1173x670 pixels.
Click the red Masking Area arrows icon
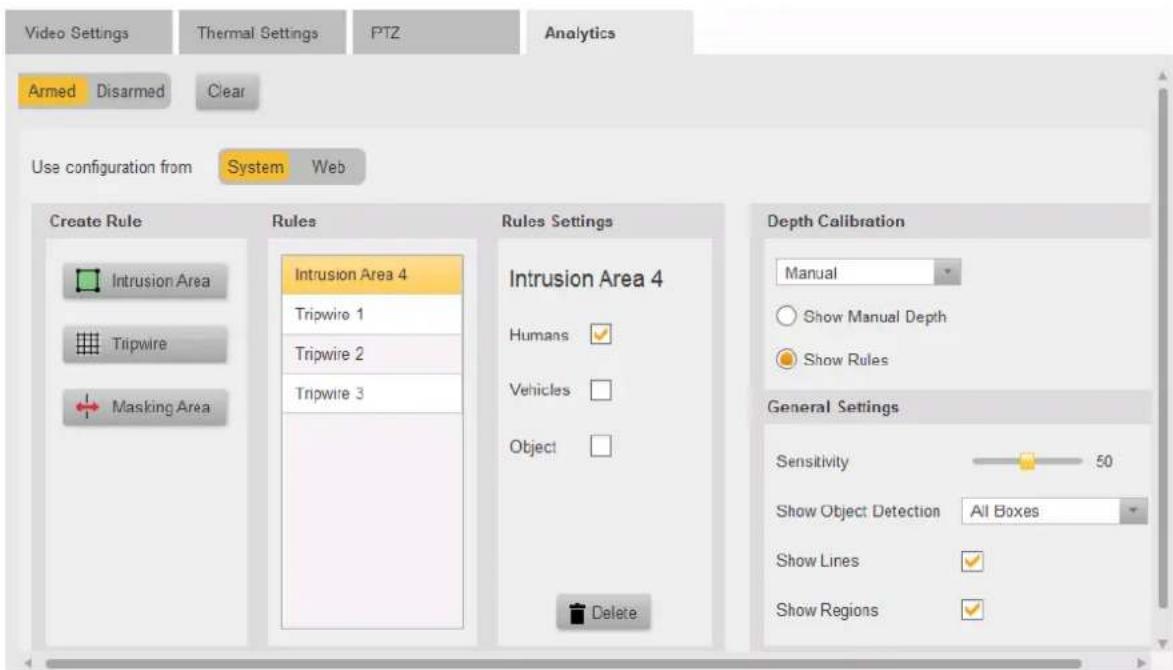(88, 407)
